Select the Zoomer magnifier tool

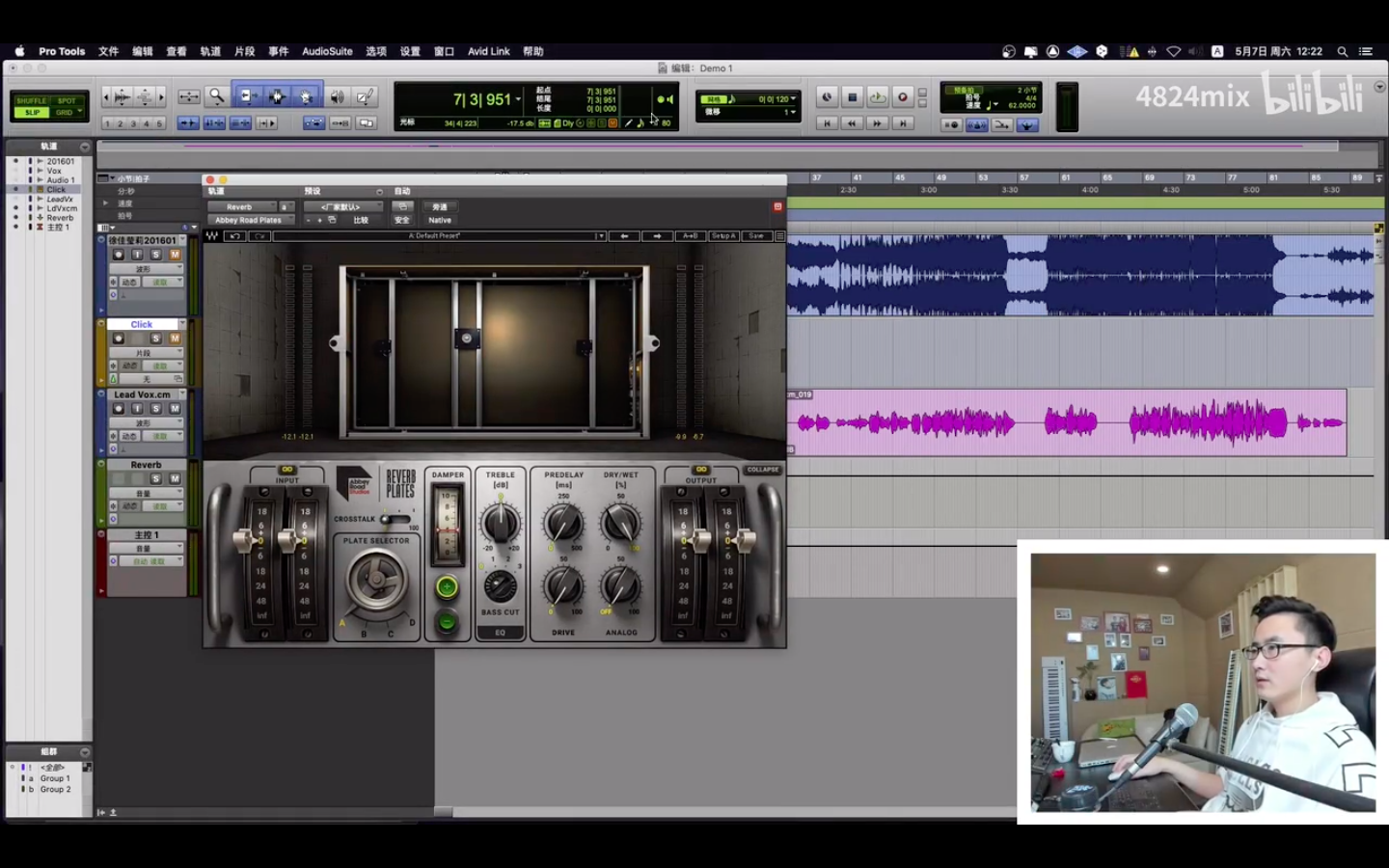click(x=217, y=95)
